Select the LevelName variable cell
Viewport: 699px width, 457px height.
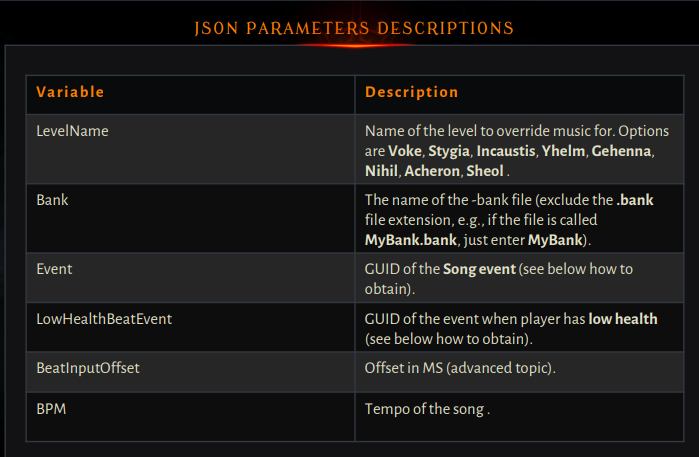[x=73, y=131]
